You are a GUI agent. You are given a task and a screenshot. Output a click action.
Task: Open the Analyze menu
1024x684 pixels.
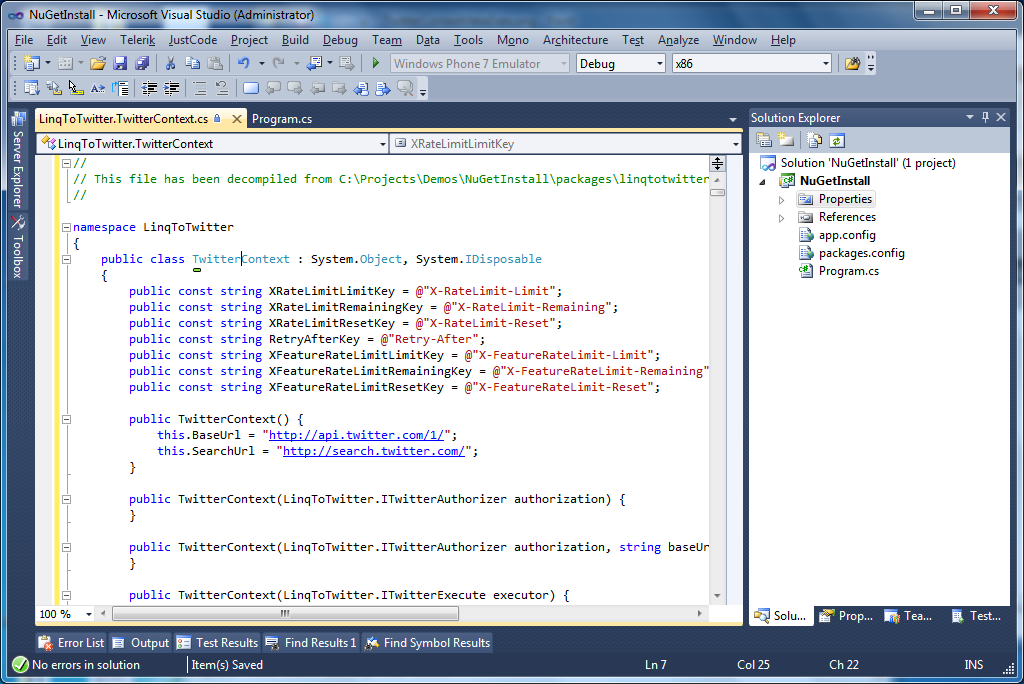coord(679,40)
